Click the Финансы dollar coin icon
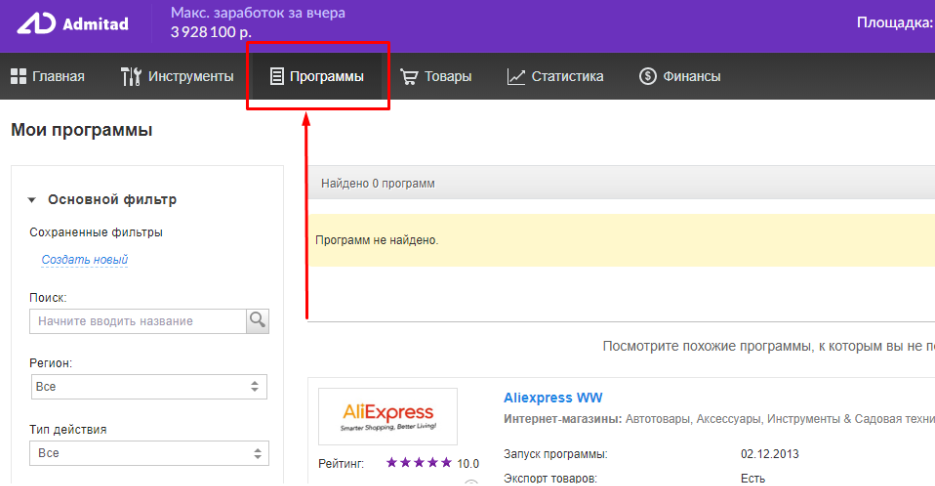 (x=647, y=76)
